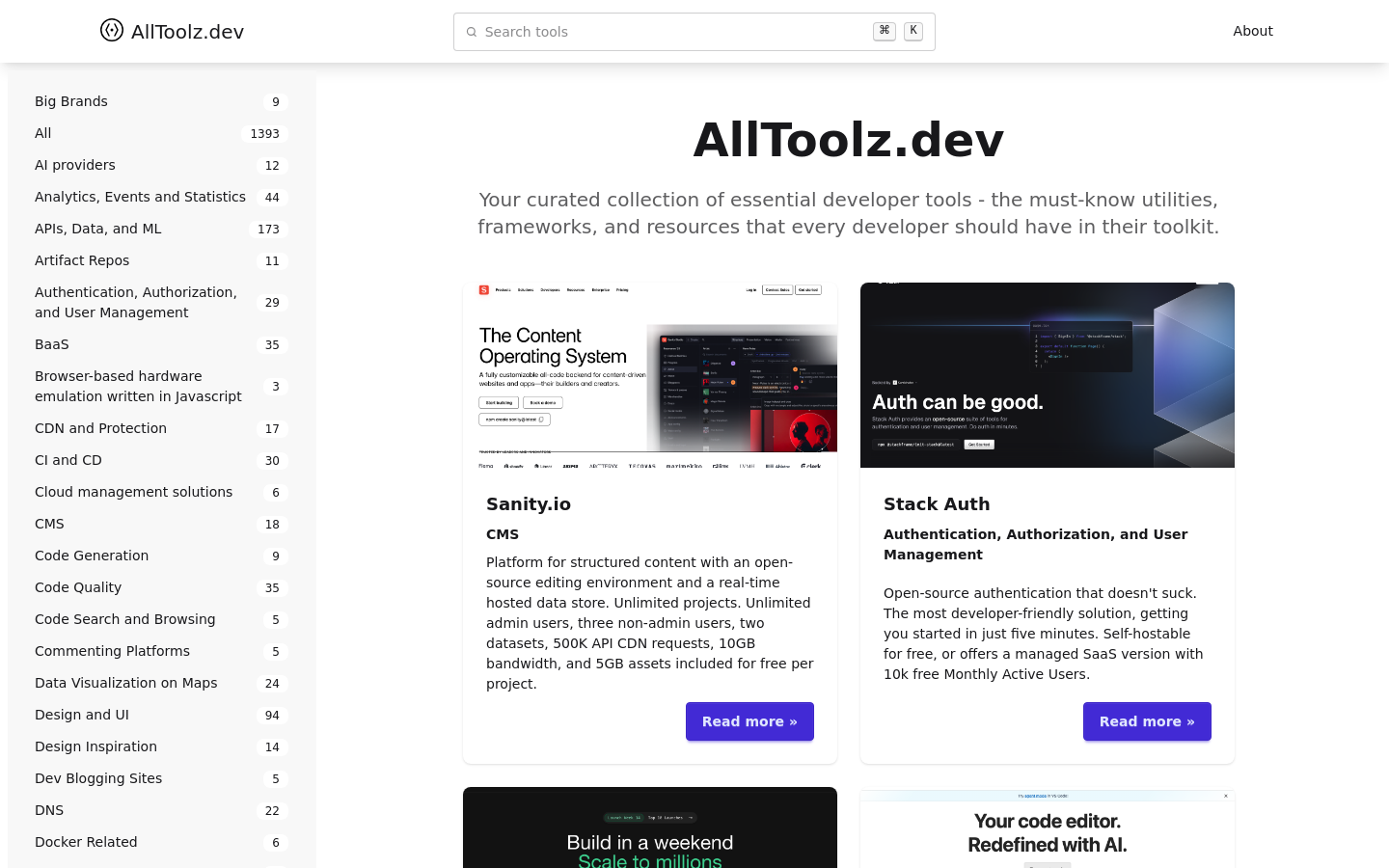Open the Code Generation category
Screen dimensions: 1389x868
[162, 556]
